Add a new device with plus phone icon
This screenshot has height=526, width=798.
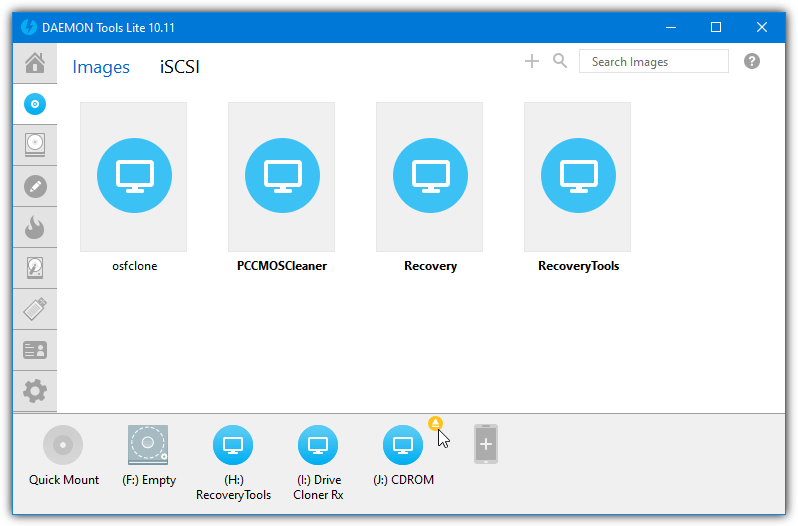point(486,444)
